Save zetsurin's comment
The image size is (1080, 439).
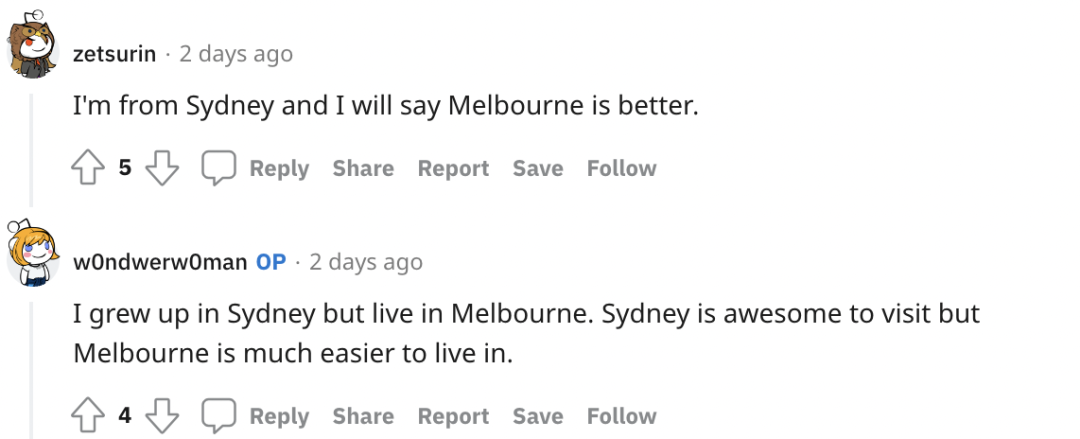pos(538,168)
